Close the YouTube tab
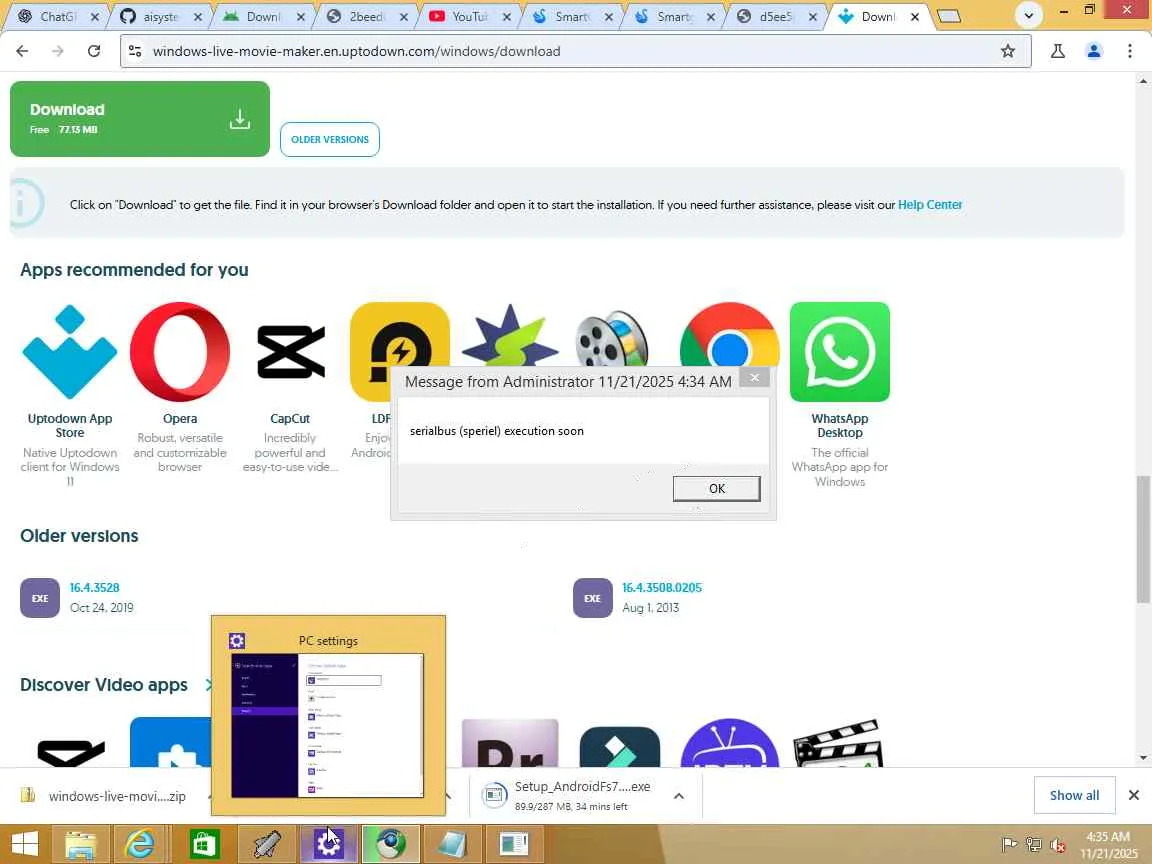This screenshot has width=1152, height=864. click(506, 16)
